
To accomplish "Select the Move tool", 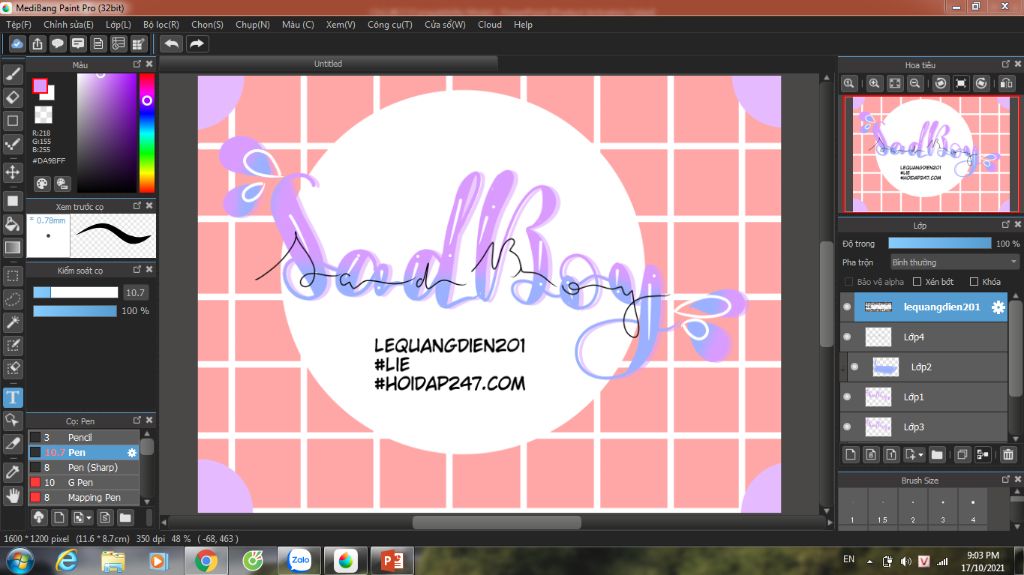I will tap(12, 172).
